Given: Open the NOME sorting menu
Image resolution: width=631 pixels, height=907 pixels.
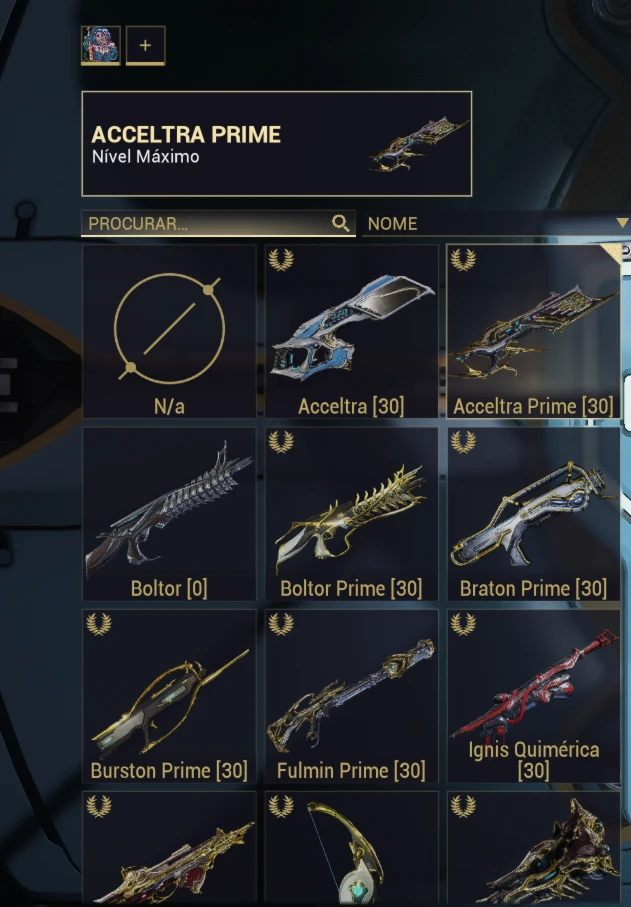Looking at the screenshot, I should [x=496, y=223].
